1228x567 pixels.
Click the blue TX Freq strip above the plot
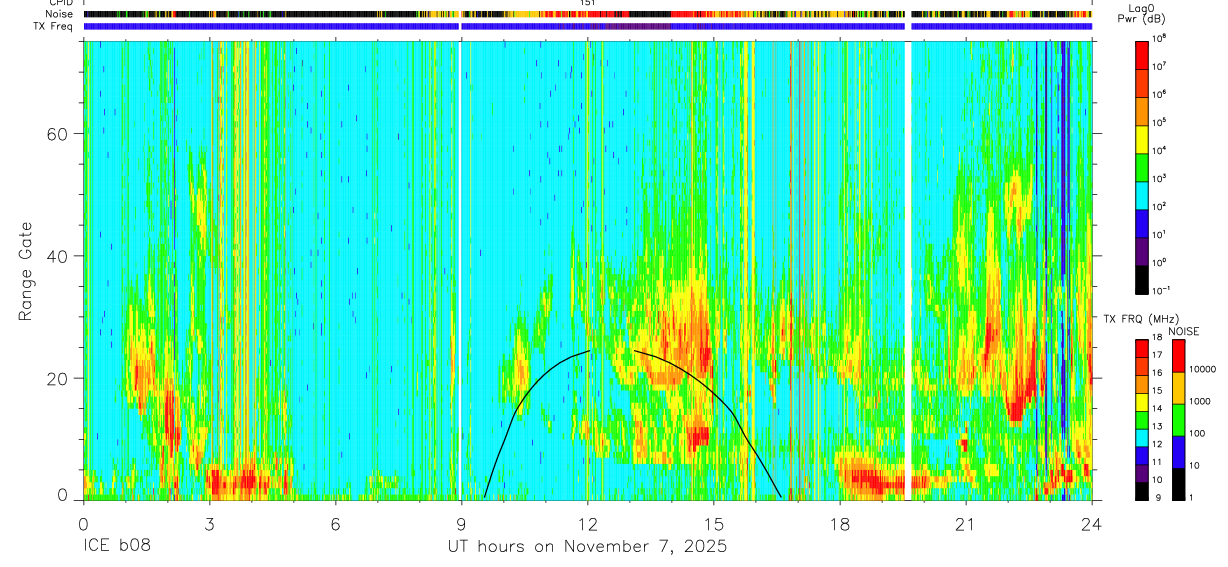[588, 26]
